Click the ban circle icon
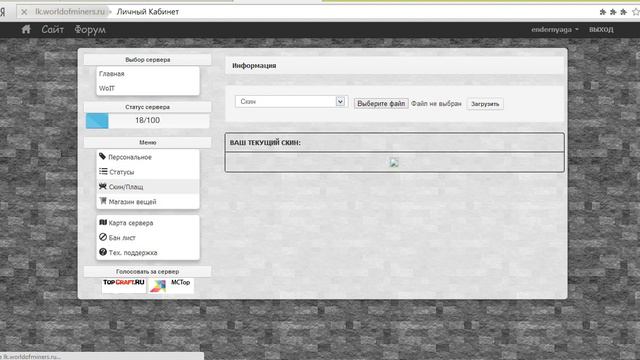640x360 pixels. point(102,237)
